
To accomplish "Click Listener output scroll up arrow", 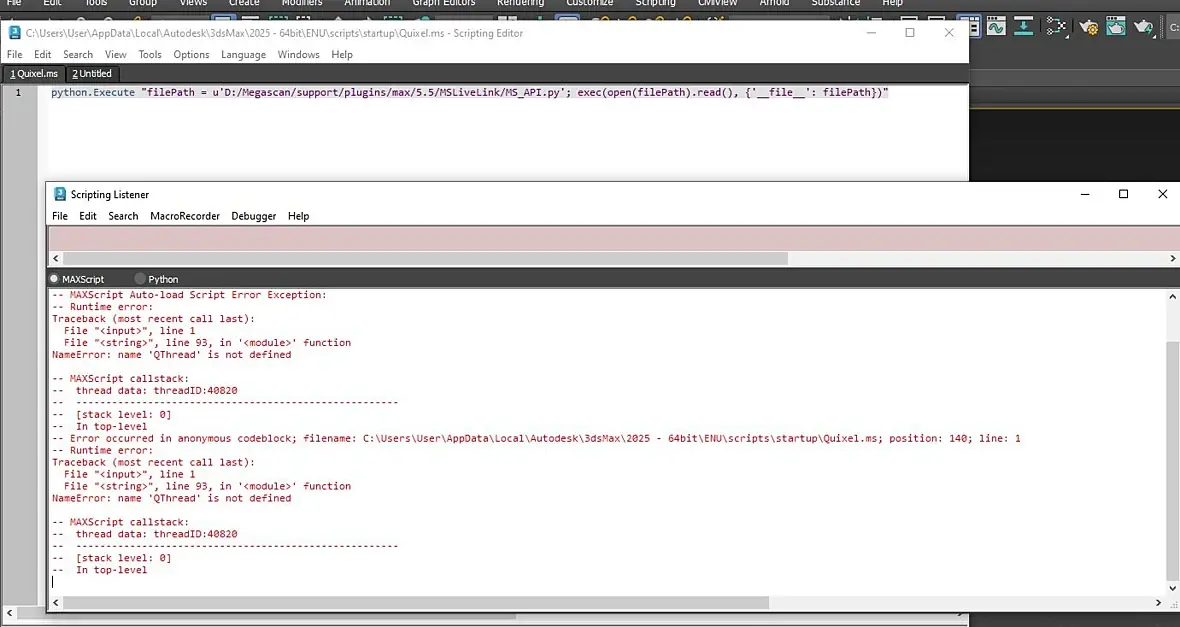I will (1172, 297).
